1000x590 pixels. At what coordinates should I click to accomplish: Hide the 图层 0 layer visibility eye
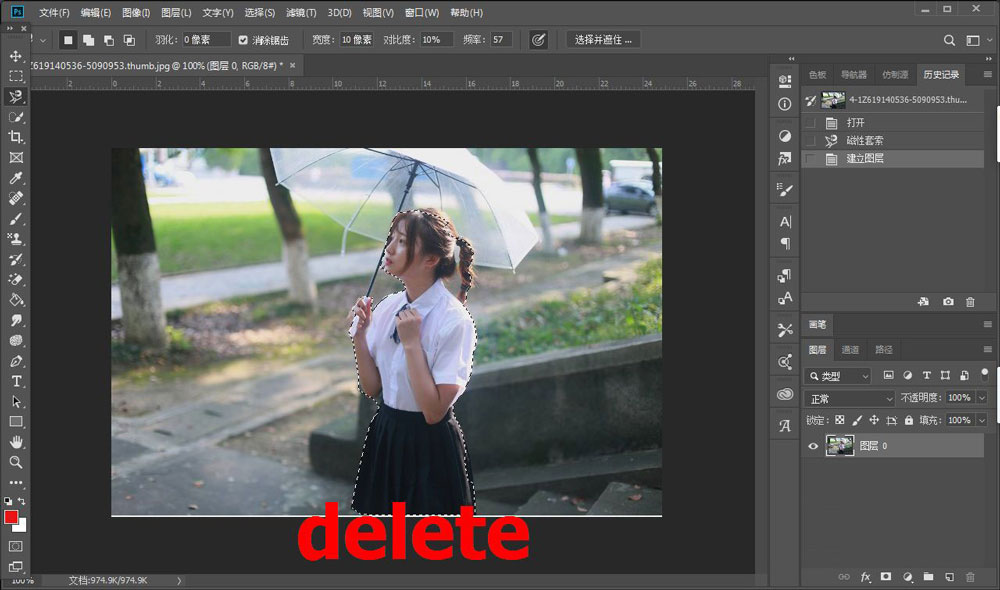tap(813, 446)
